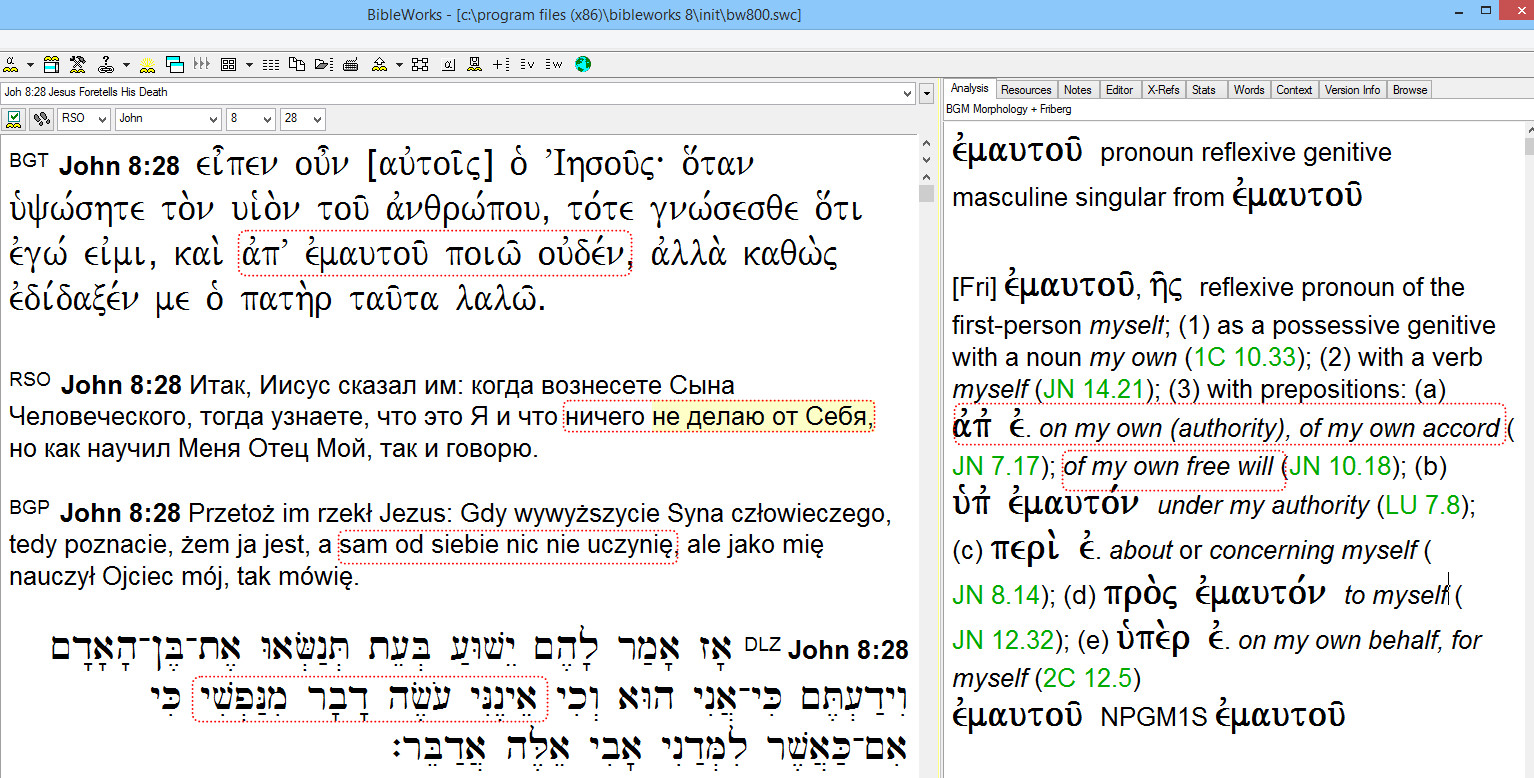Open the Stats tab
This screenshot has width=1534, height=778.
(1205, 90)
